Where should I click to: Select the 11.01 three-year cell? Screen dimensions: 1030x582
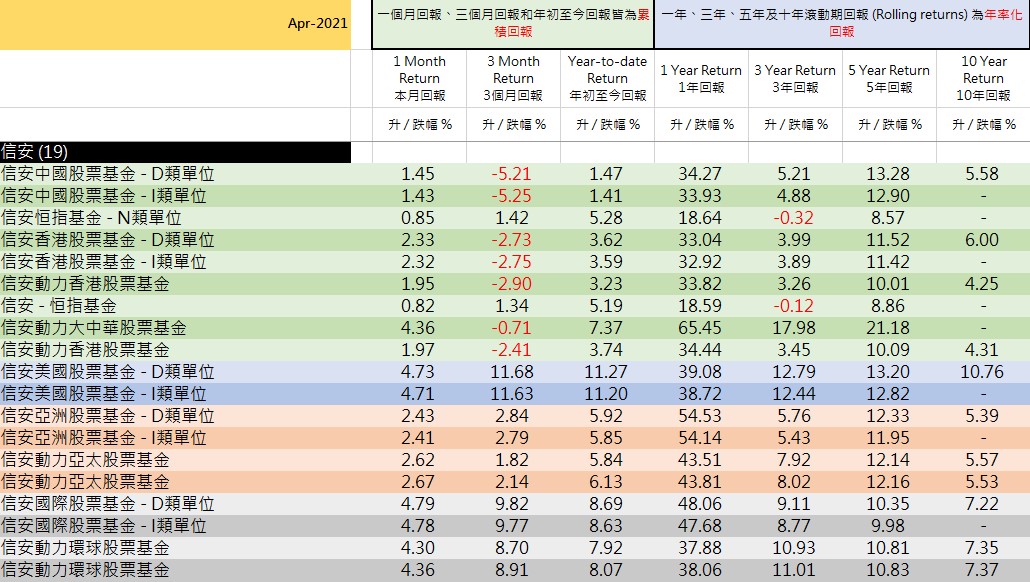794,570
